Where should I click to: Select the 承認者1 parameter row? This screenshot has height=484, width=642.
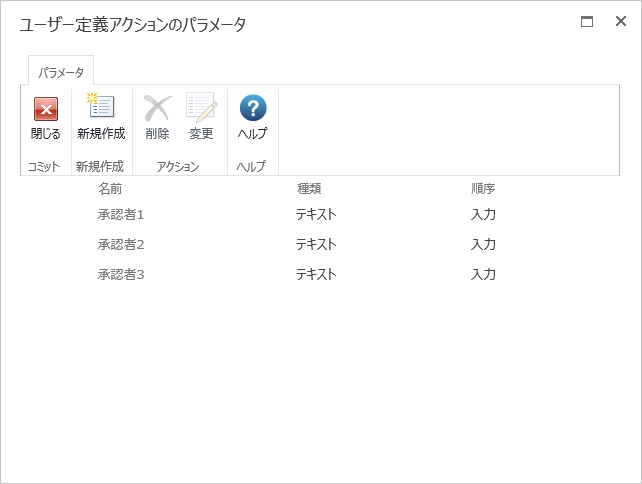(121, 214)
